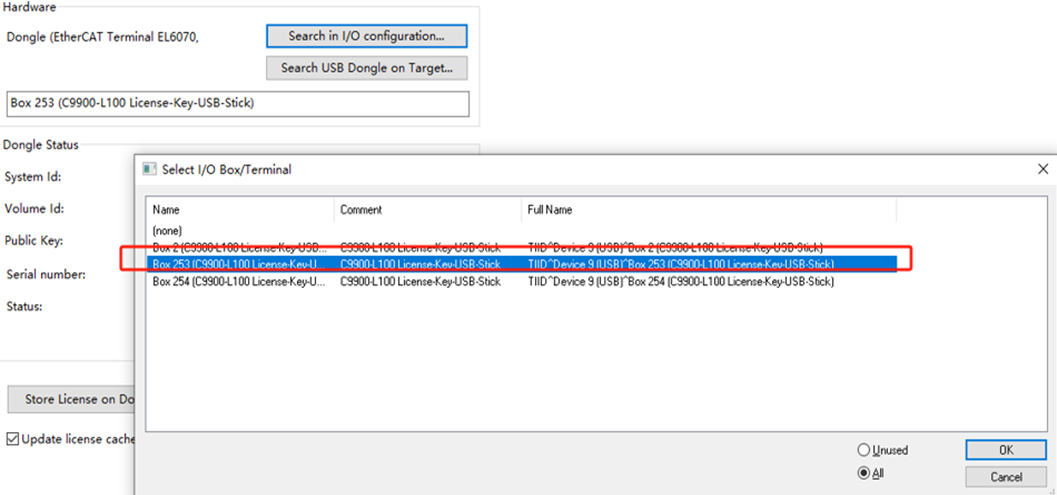Screen dimensions: 1057x495
Task: Click the Volume Id label
Action: (x=34, y=208)
